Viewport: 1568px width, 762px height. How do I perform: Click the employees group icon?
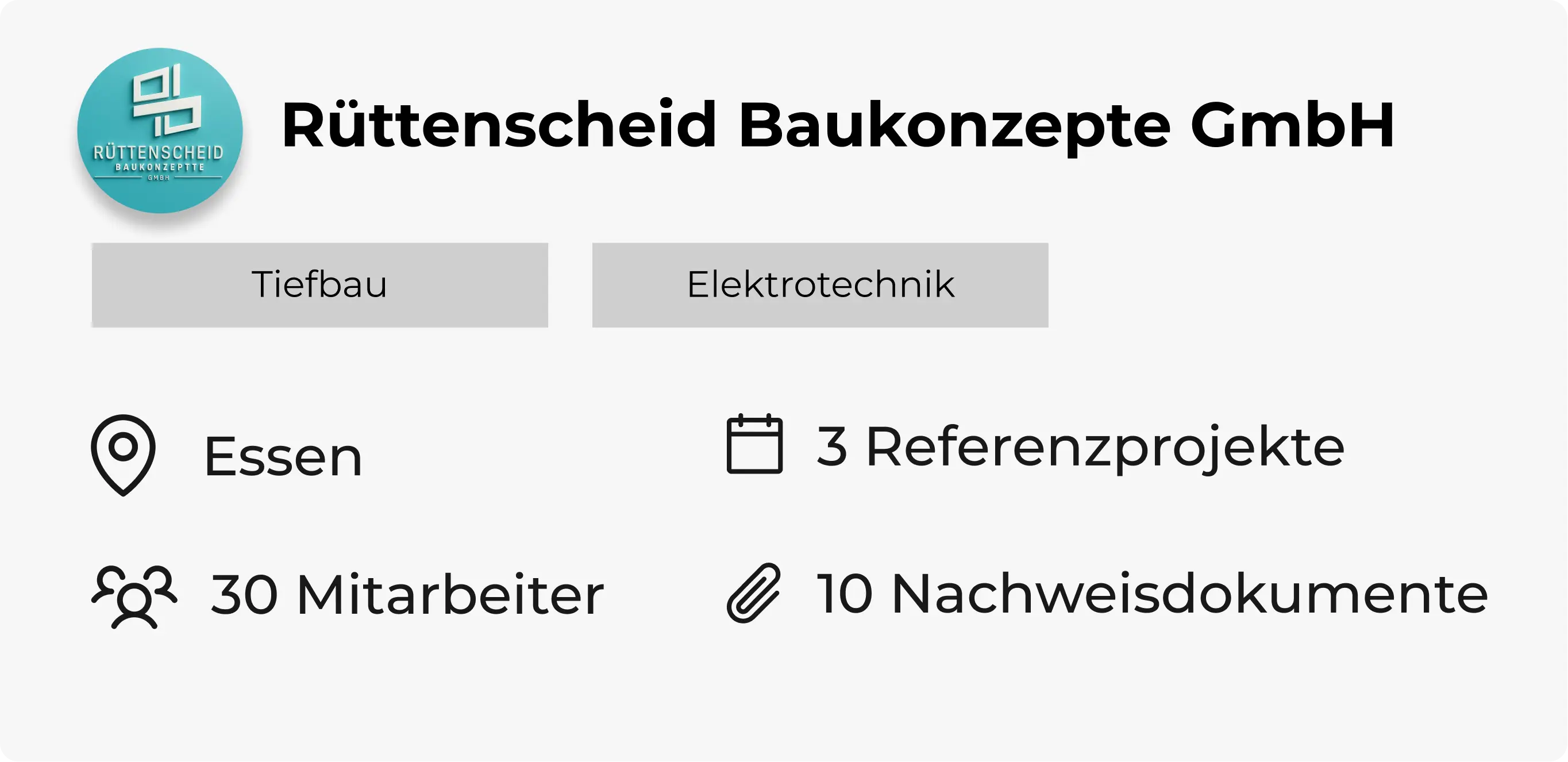click(x=135, y=598)
